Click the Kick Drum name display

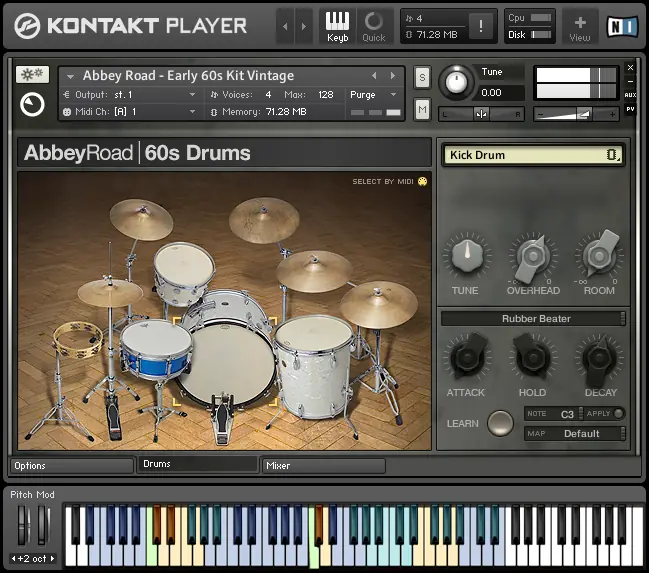pyautogui.click(x=533, y=155)
